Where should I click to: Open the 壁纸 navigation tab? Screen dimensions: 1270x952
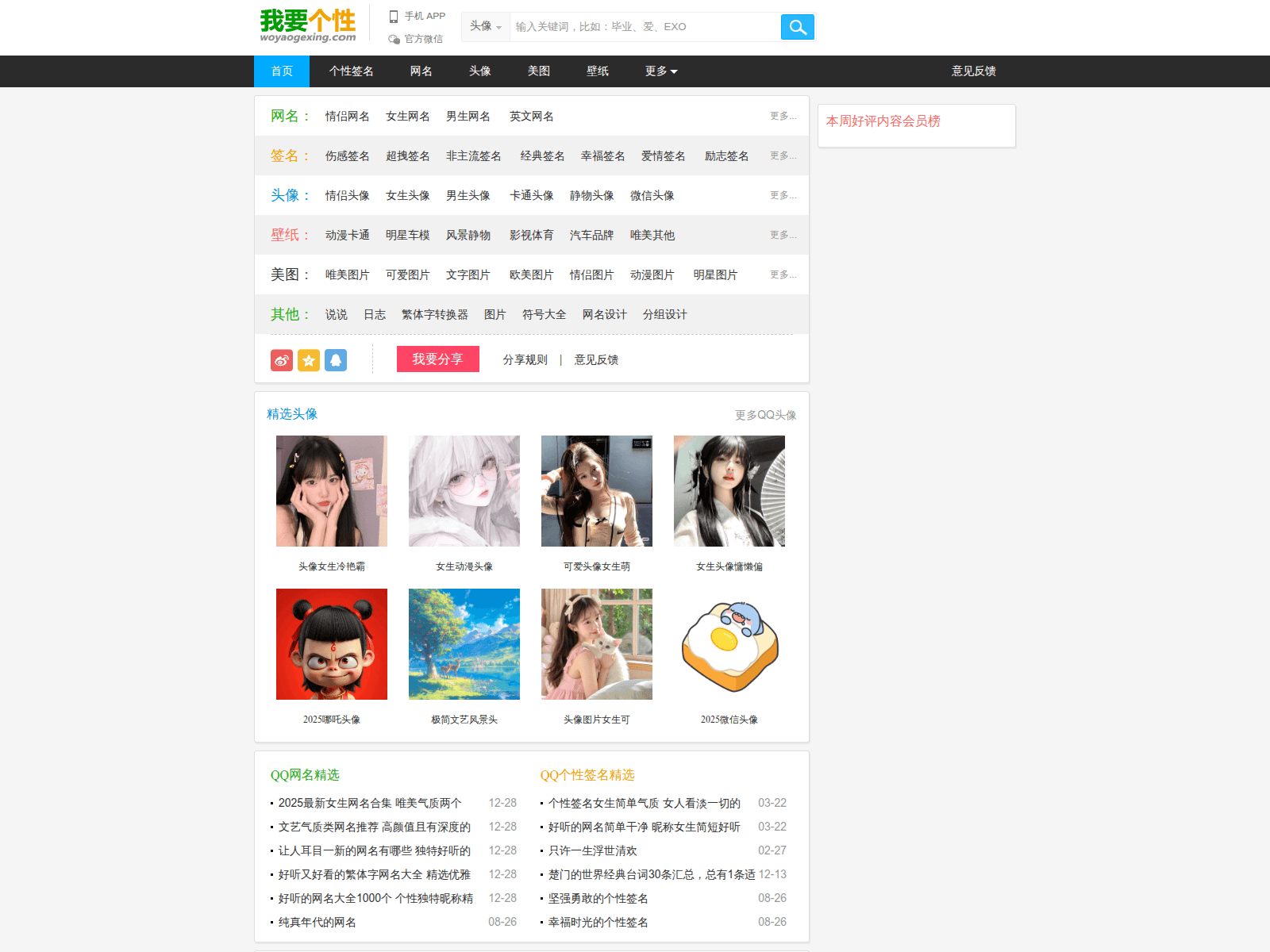(x=597, y=71)
